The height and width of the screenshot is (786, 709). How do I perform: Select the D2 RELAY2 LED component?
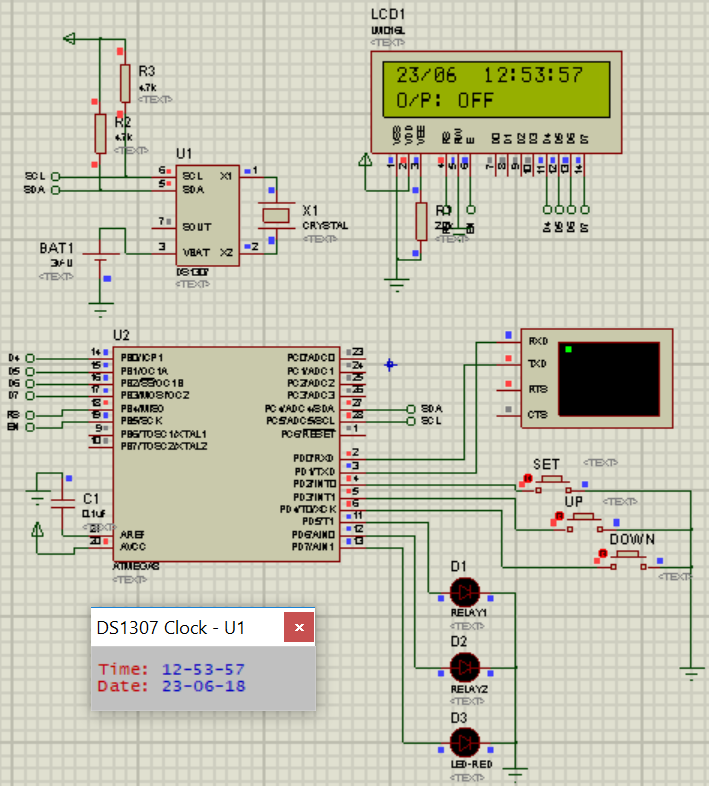[x=464, y=665]
